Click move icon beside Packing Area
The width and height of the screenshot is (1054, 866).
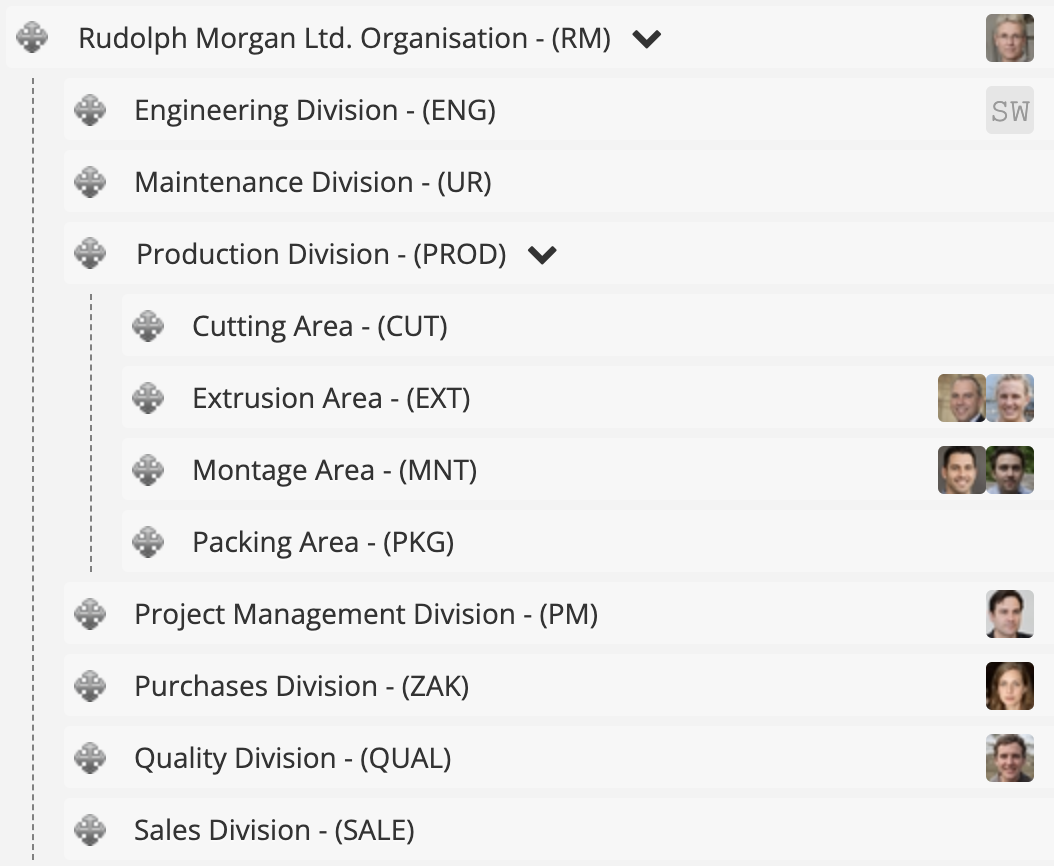(x=148, y=542)
